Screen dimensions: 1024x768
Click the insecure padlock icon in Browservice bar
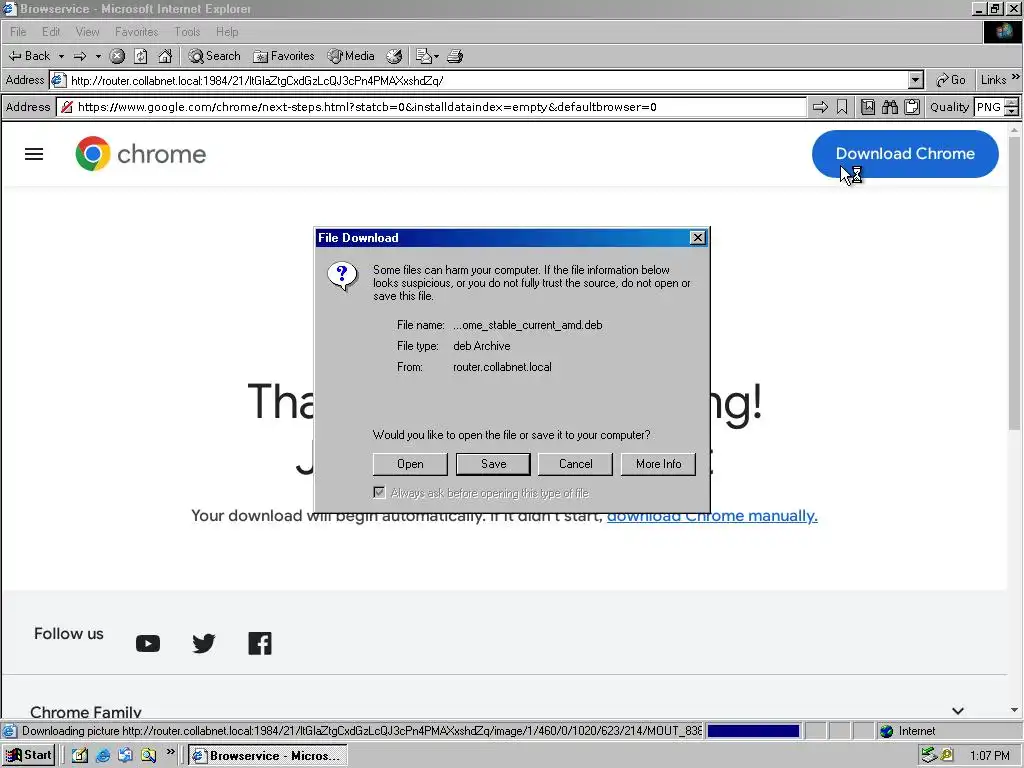[67, 107]
